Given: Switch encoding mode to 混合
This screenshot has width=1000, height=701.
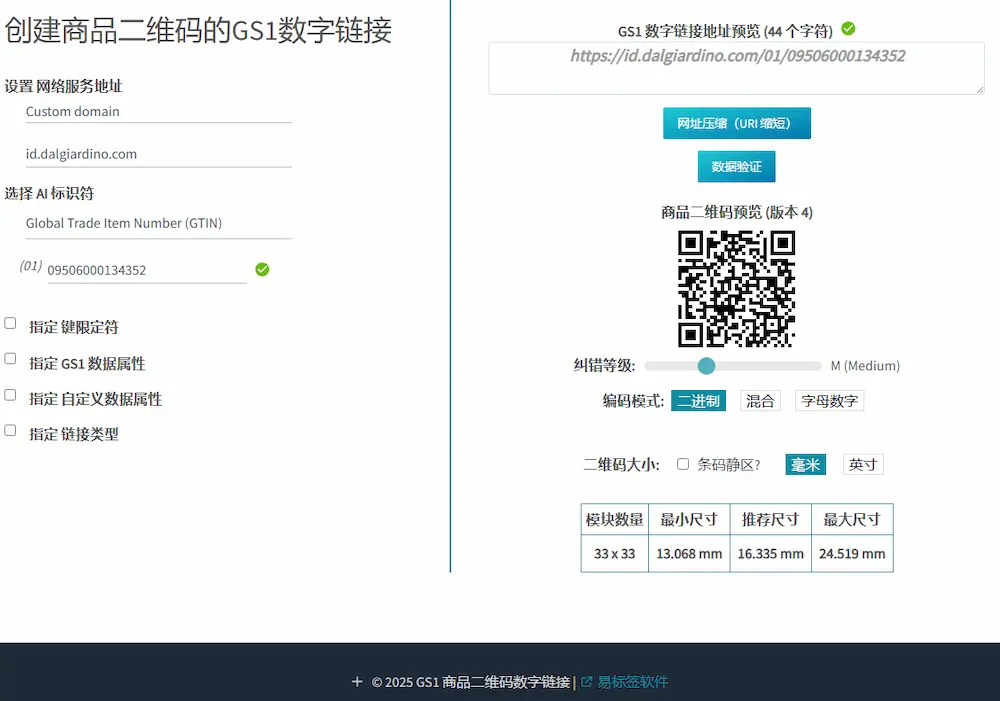Looking at the screenshot, I should pos(760,401).
